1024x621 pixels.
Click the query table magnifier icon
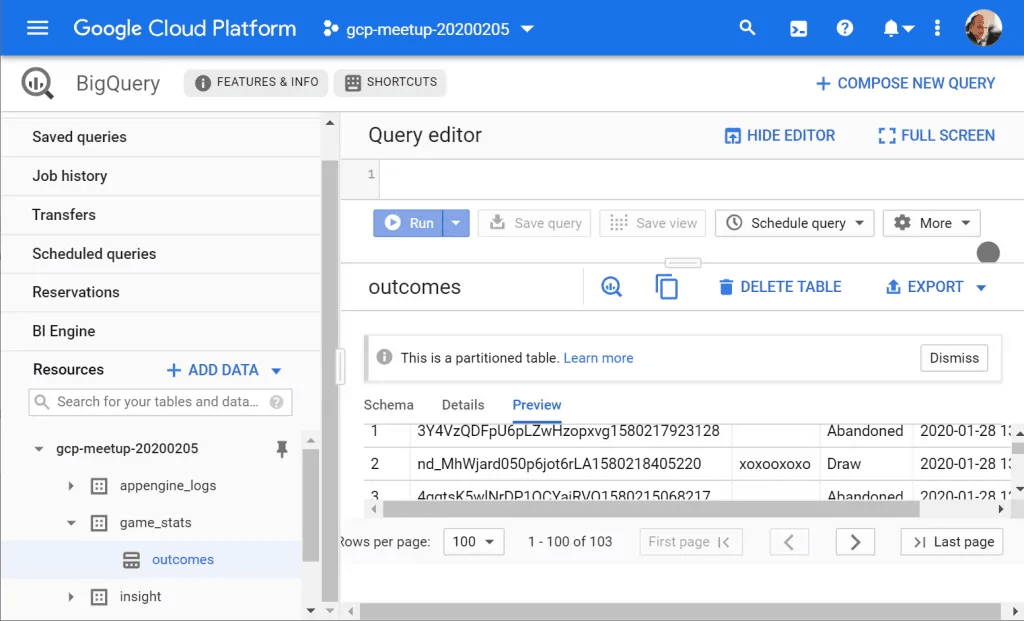click(x=611, y=287)
